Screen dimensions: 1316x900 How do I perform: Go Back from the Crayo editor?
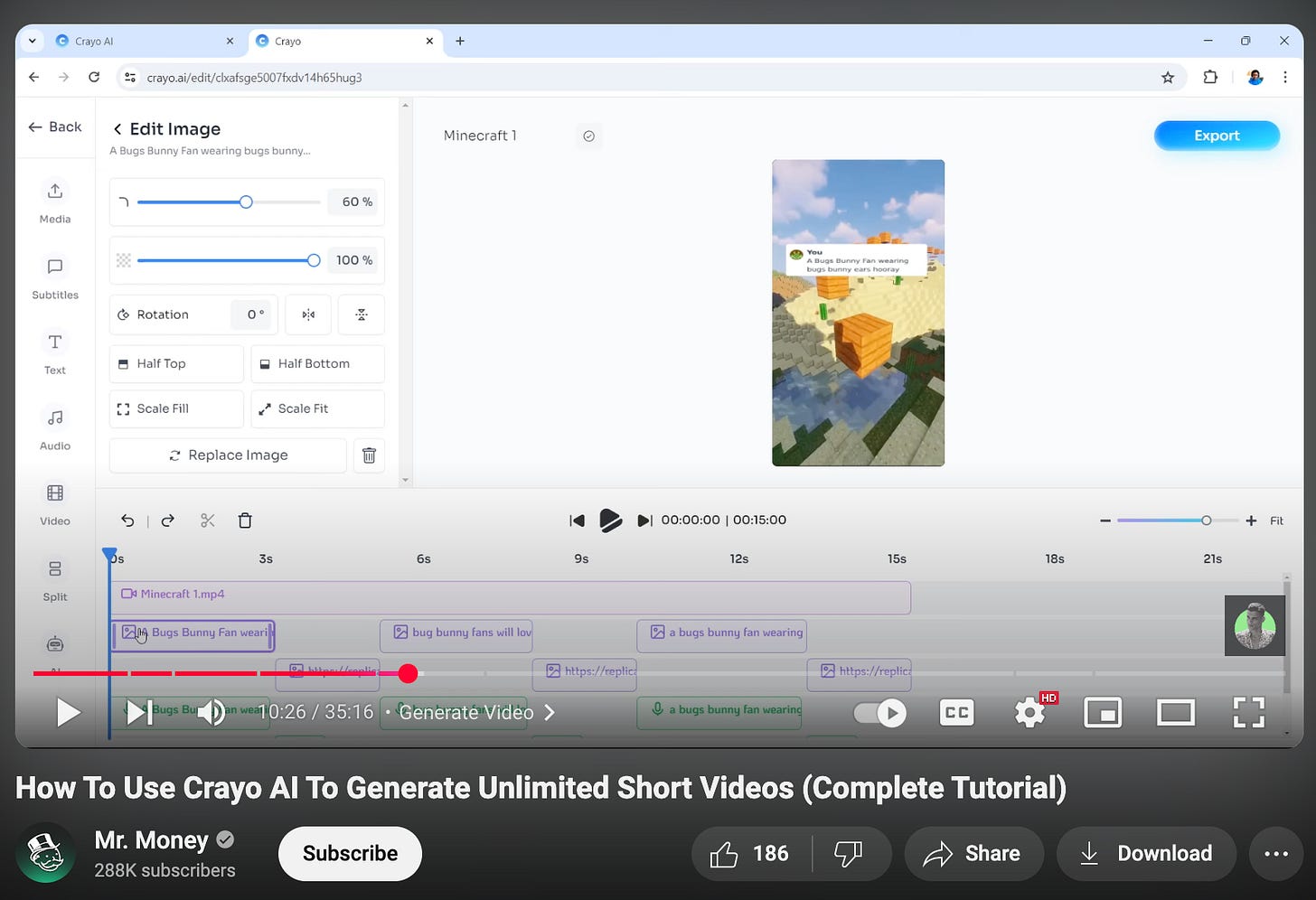(55, 127)
